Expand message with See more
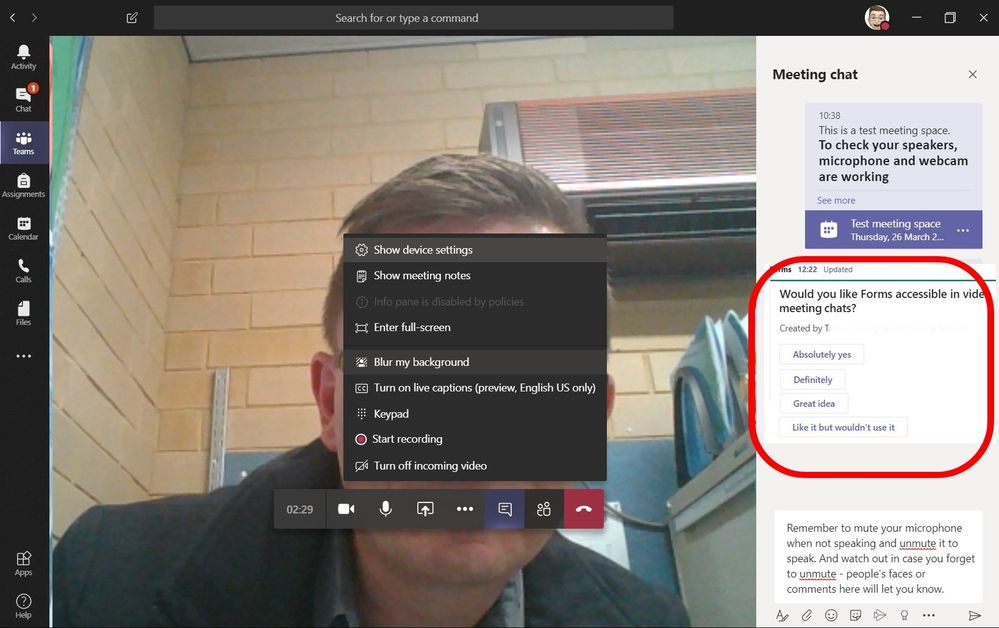 (836, 201)
